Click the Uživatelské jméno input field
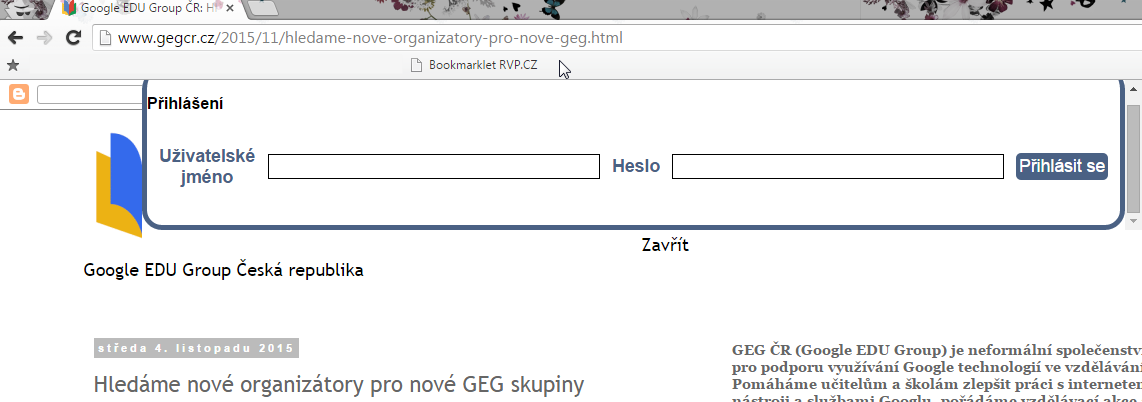 434,166
